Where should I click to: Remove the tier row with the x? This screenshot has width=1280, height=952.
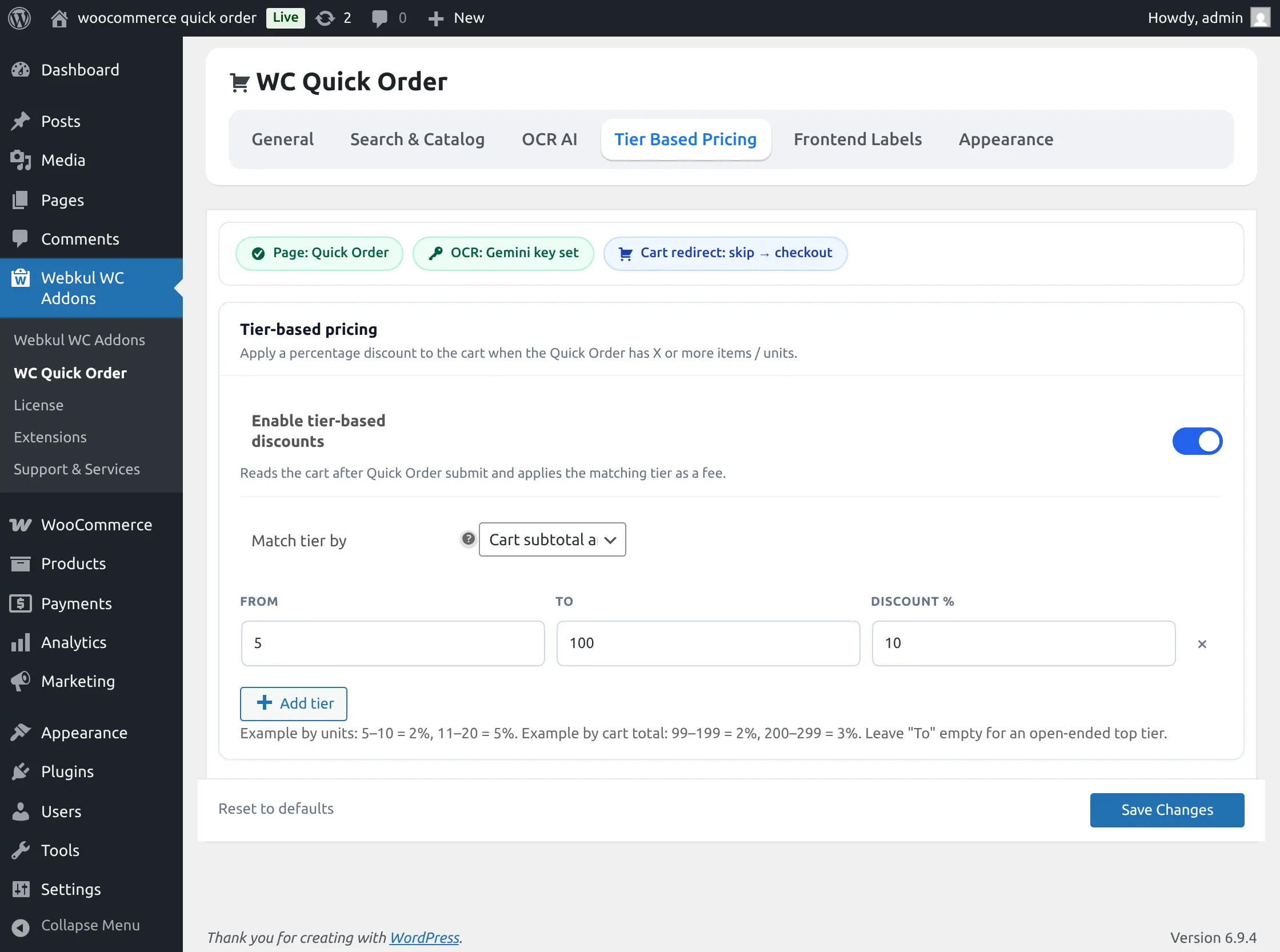click(x=1202, y=644)
